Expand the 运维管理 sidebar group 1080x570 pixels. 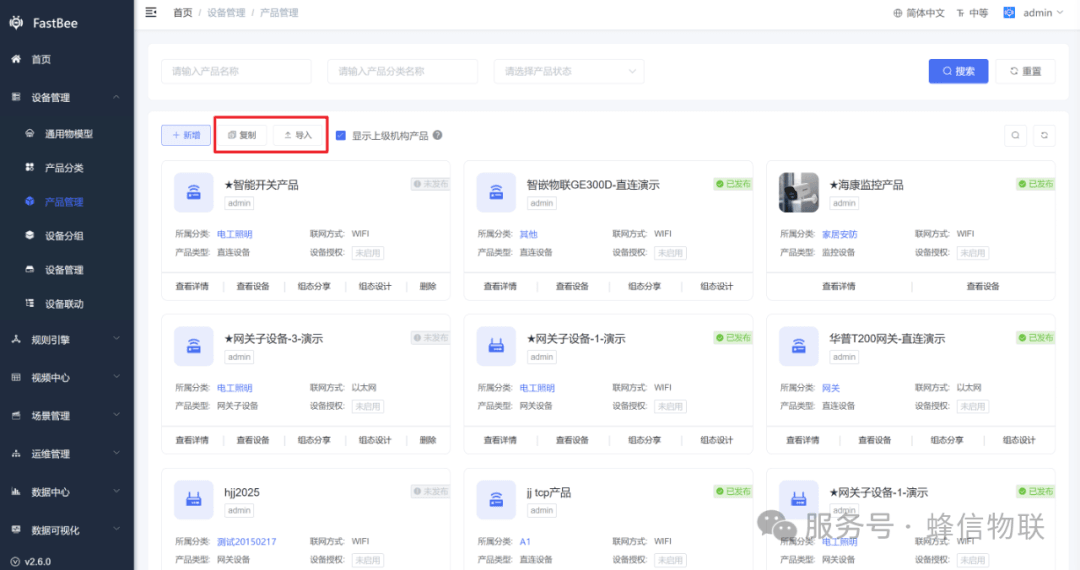click(x=67, y=454)
